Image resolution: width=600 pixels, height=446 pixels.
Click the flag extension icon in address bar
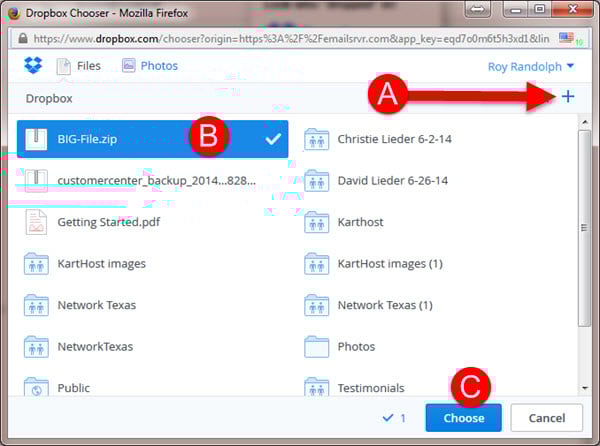[566, 37]
